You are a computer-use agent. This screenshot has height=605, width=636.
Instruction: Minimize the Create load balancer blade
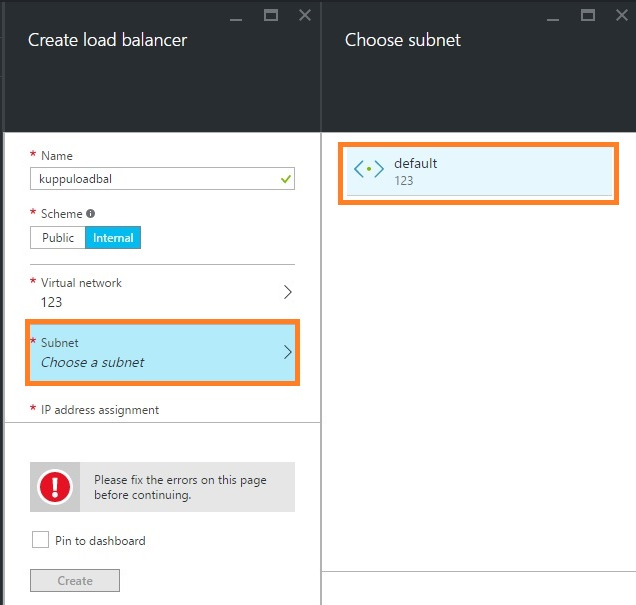[x=236, y=19]
